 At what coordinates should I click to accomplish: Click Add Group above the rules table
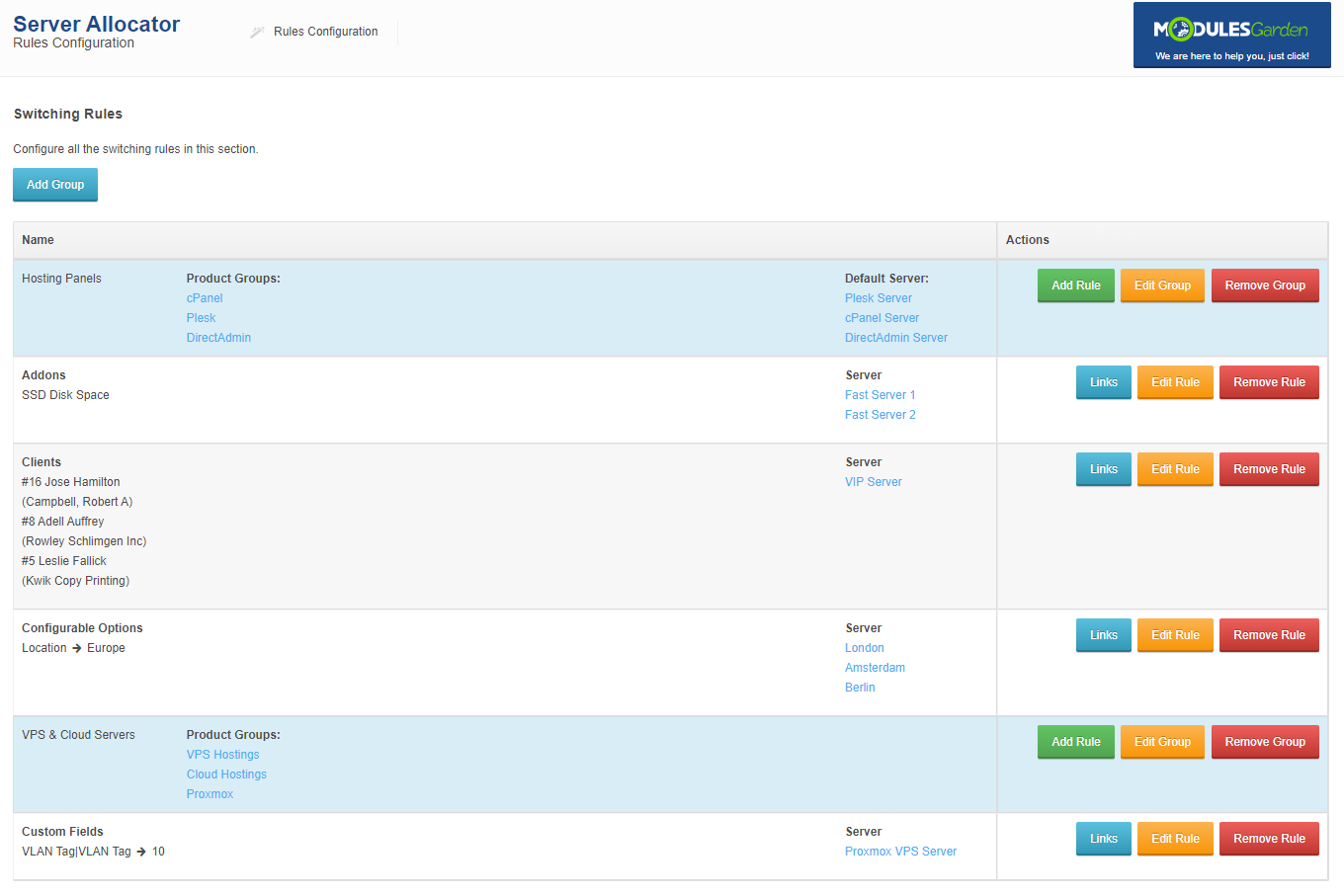[54, 185]
